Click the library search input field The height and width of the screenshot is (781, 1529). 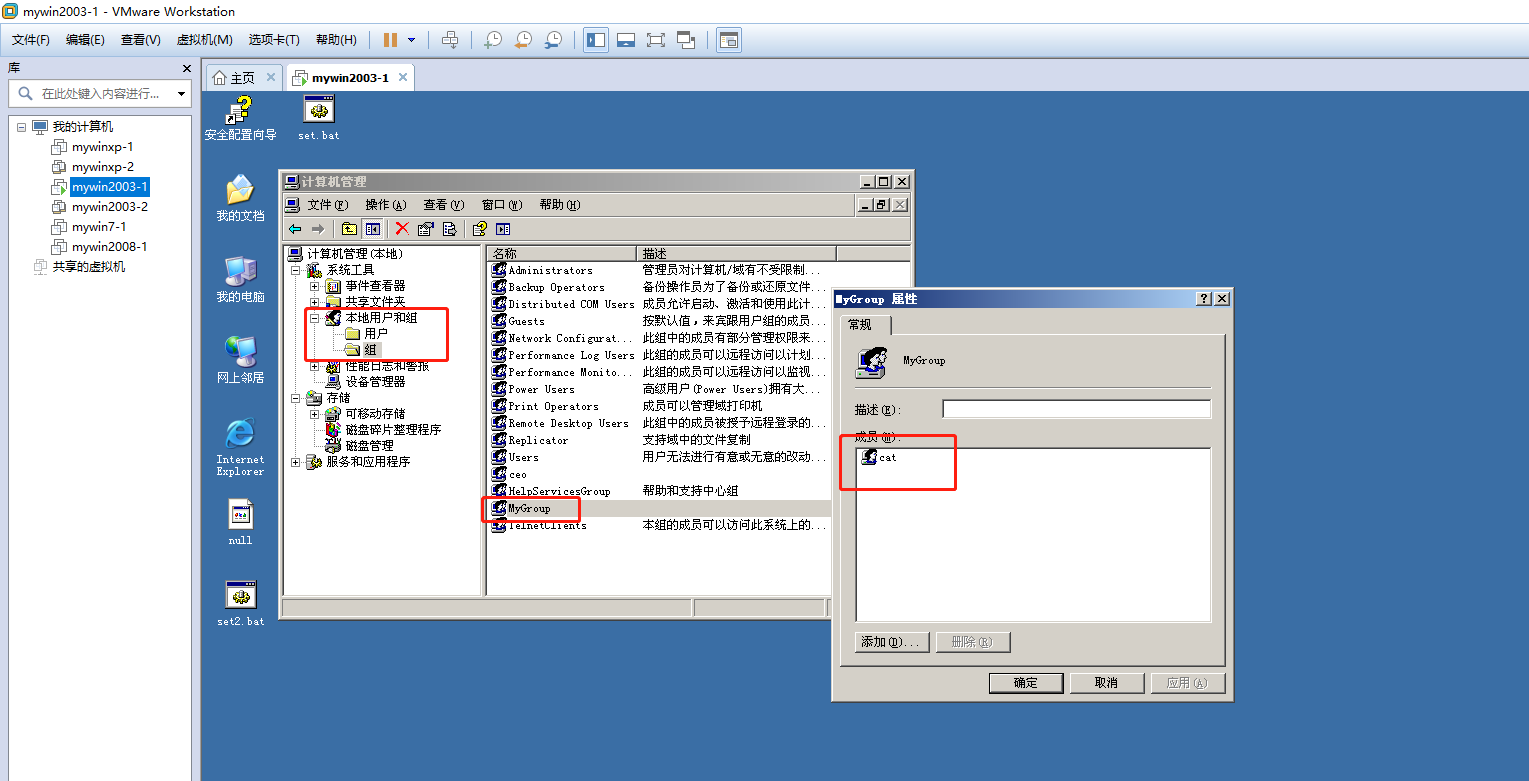98,93
